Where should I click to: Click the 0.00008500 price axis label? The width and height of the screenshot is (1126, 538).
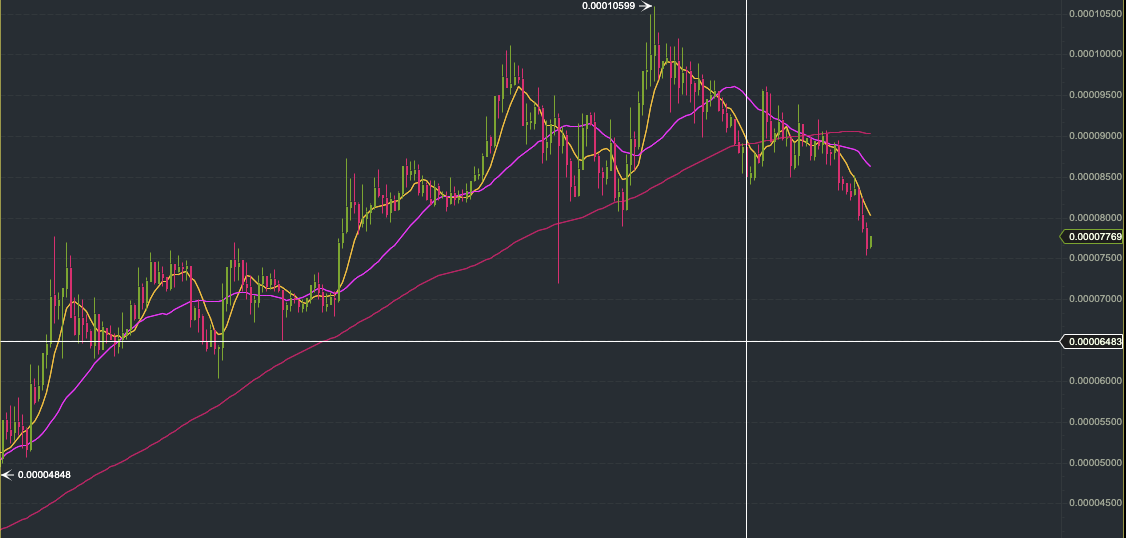(1095, 177)
